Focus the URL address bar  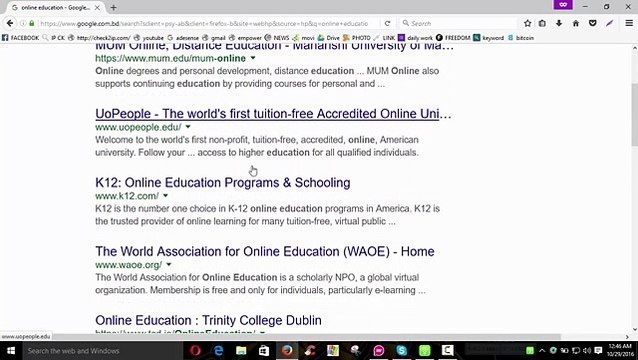(x=203, y=23)
